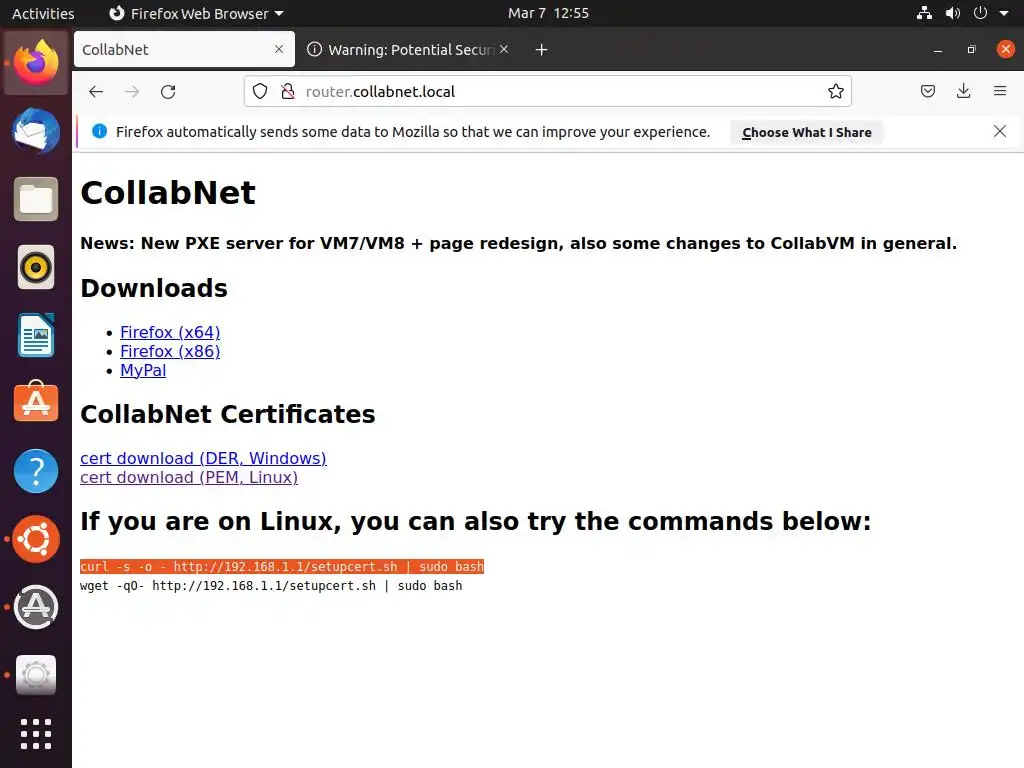
Task: Click the network status icon in top bar
Action: [924, 13]
